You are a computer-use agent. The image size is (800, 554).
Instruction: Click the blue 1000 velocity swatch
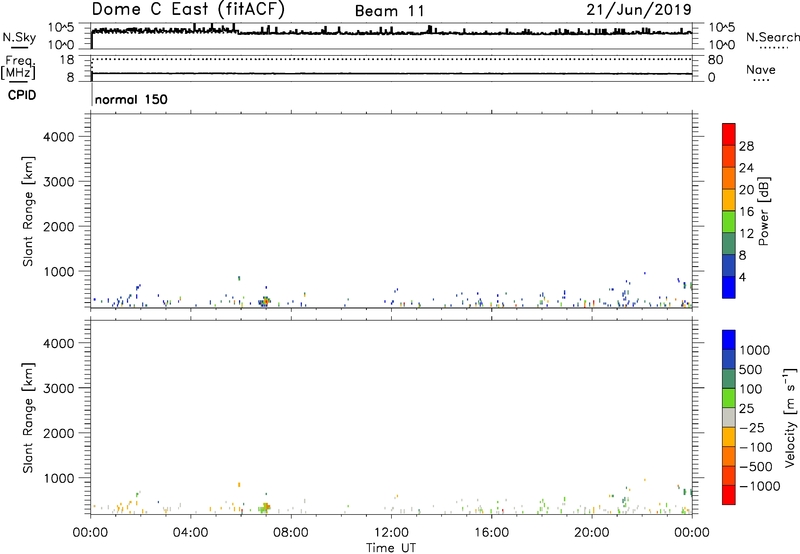(x=729, y=340)
